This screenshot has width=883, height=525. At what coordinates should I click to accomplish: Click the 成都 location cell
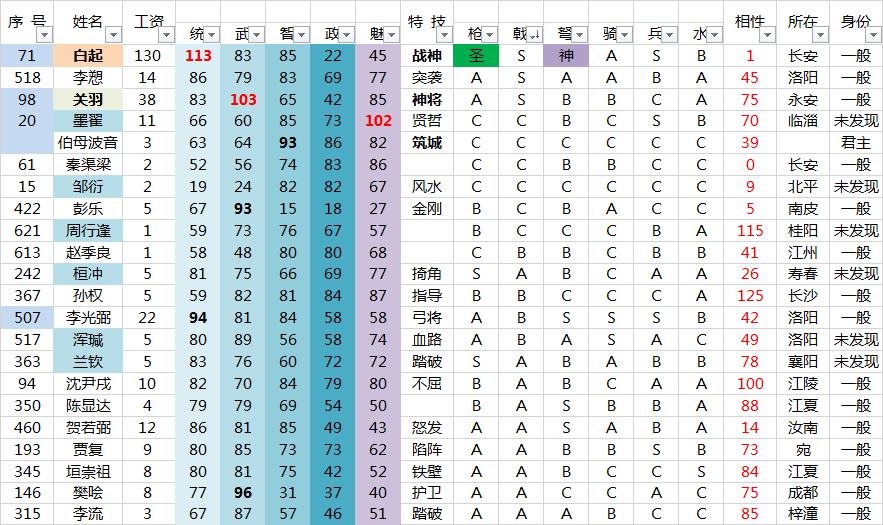(802, 493)
